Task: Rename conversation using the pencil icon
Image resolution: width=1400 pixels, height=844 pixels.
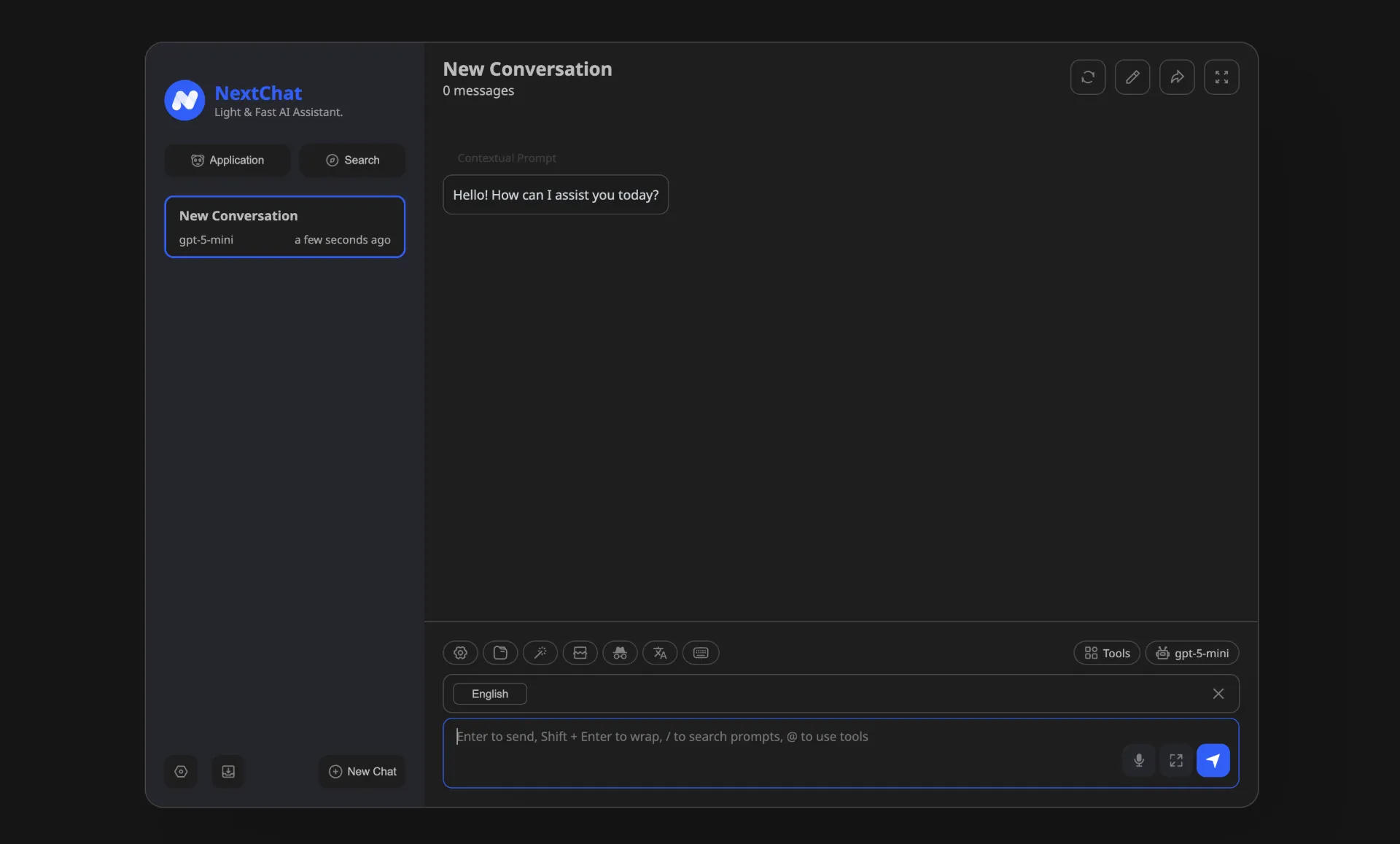Action: tap(1132, 77)
